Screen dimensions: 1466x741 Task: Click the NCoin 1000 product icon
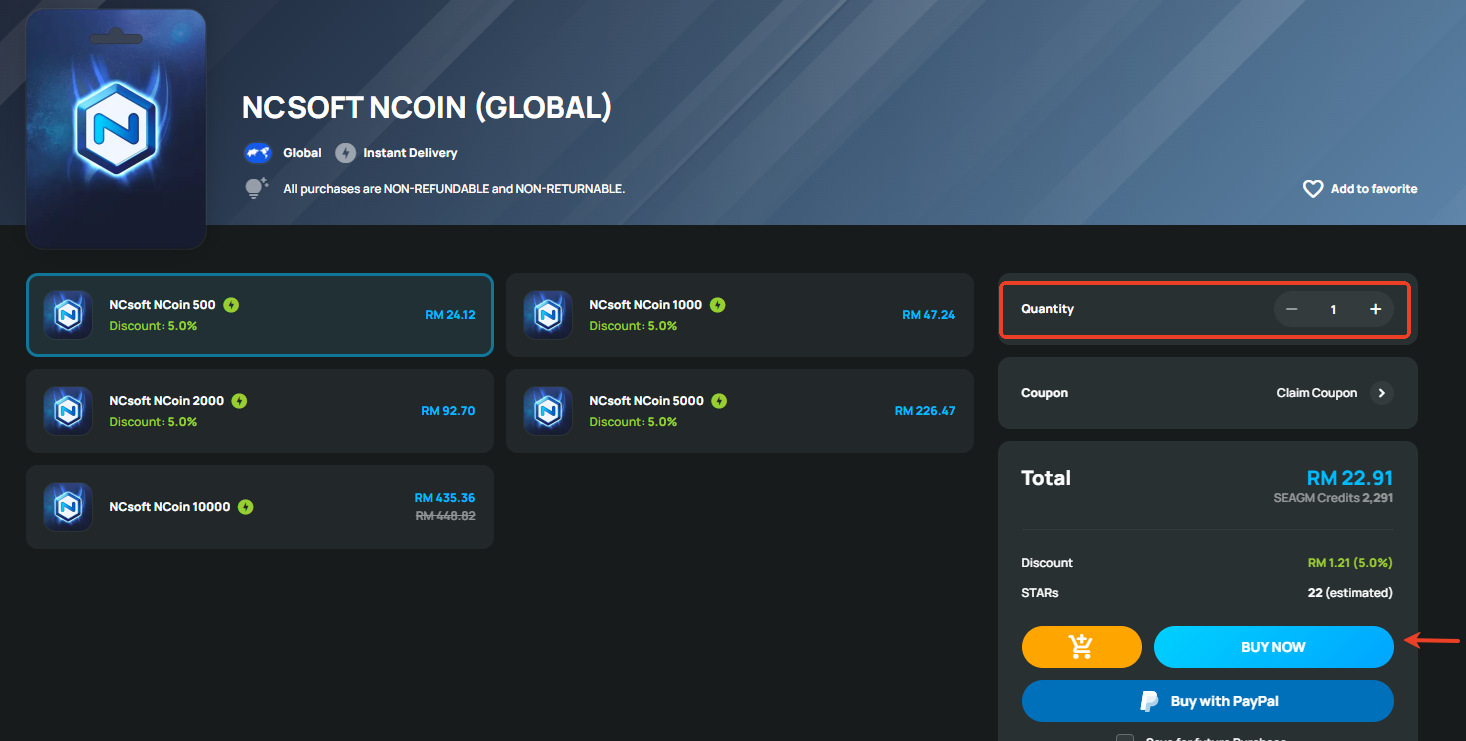tap(548, 315)
